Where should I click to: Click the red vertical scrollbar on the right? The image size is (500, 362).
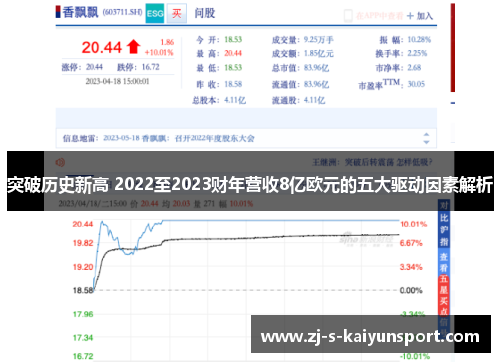[x=453, y=48]
